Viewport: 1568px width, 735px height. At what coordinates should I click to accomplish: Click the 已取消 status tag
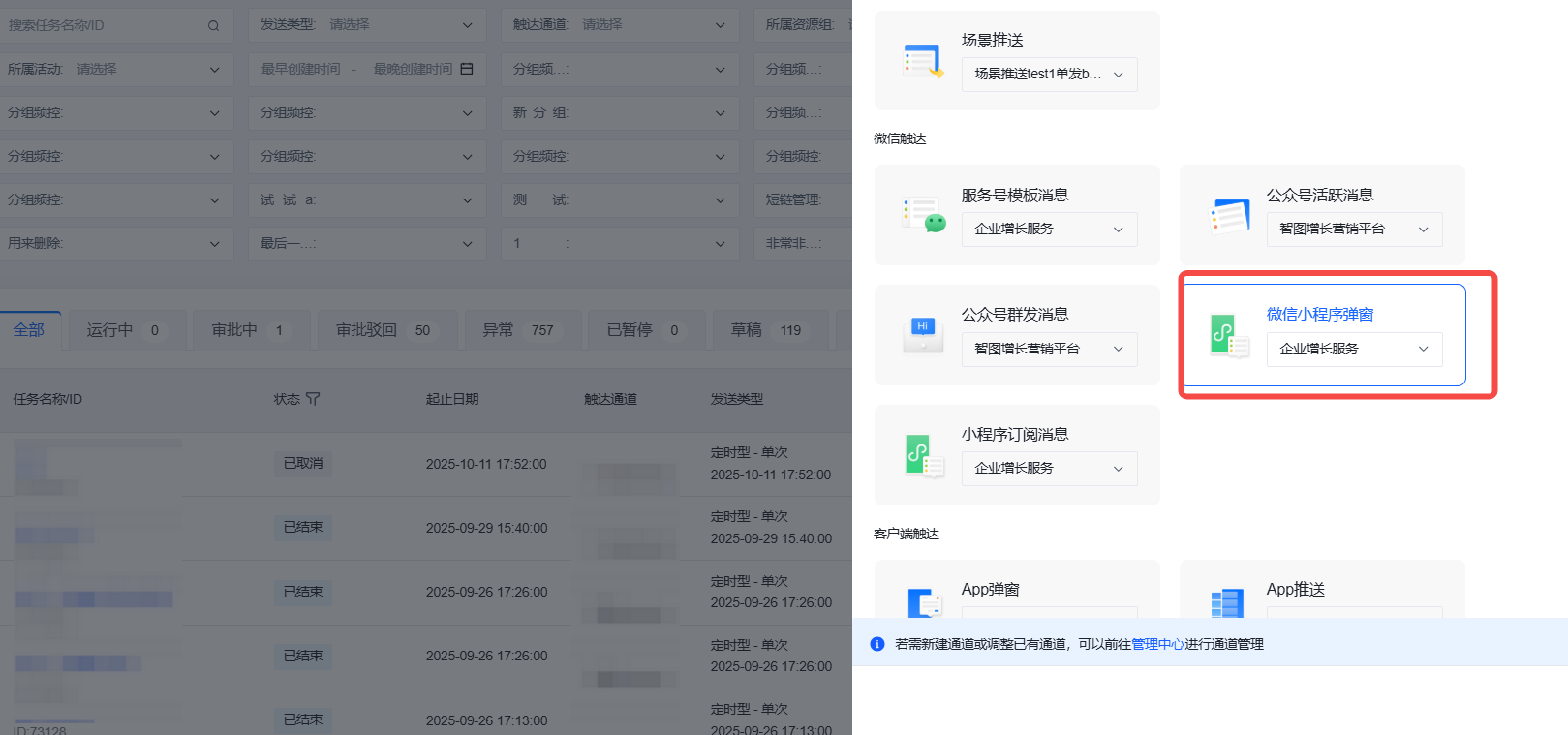pos(303,464)
